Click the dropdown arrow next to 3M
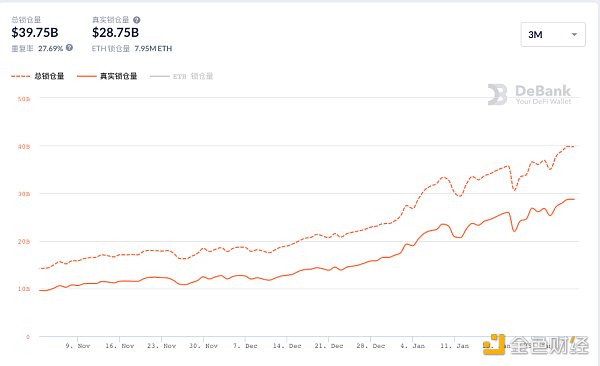Image resolution: width=600 pixels, height=366 pixels. 574,34
